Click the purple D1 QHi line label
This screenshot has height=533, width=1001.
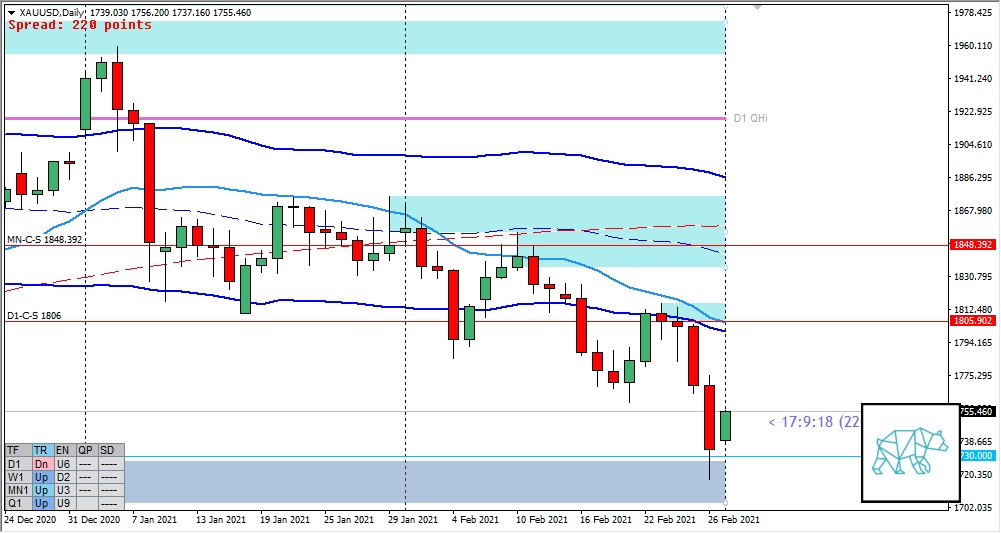(750, 118)
